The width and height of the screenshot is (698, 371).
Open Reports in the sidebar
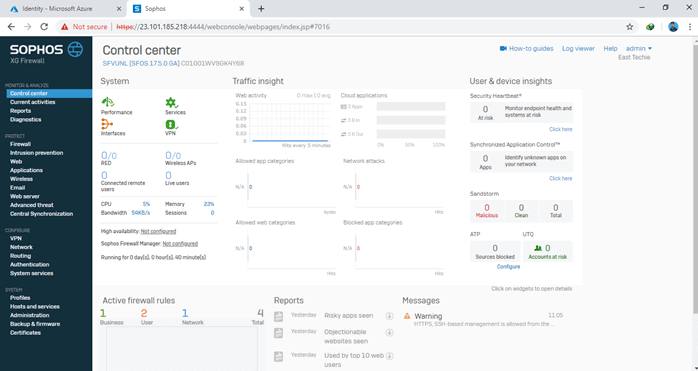coord(20,111)
